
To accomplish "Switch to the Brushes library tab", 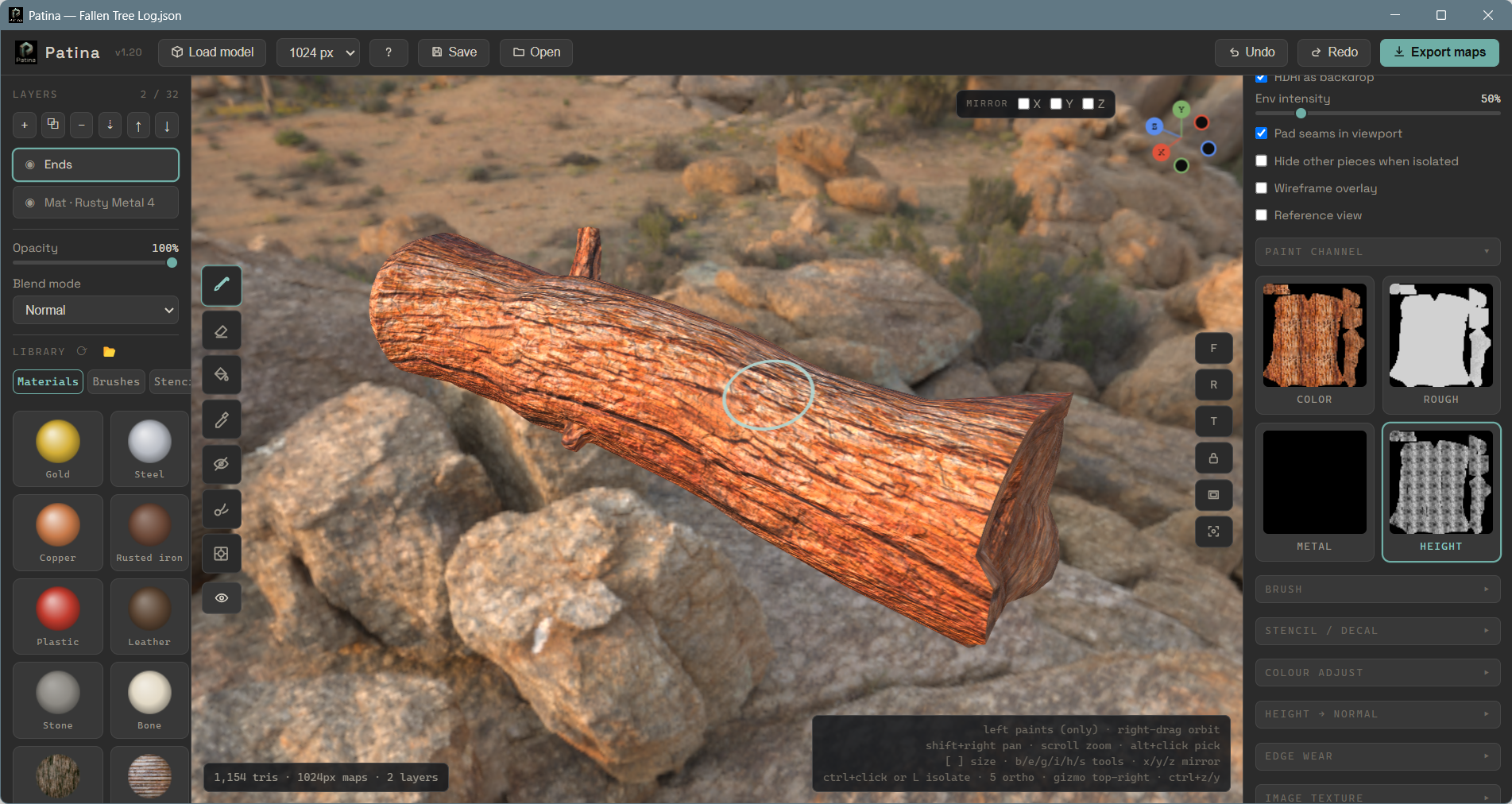I will click(116, 382).
